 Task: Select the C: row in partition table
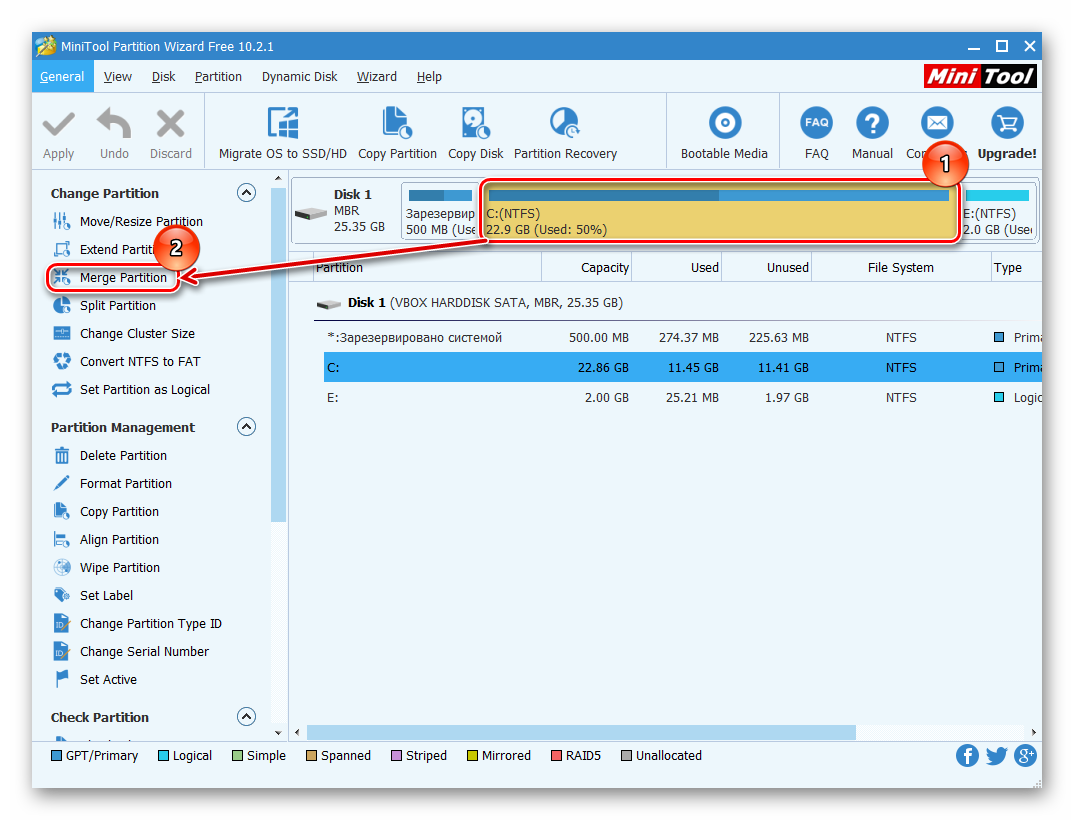pyautogui.click(x=682, y=367)
